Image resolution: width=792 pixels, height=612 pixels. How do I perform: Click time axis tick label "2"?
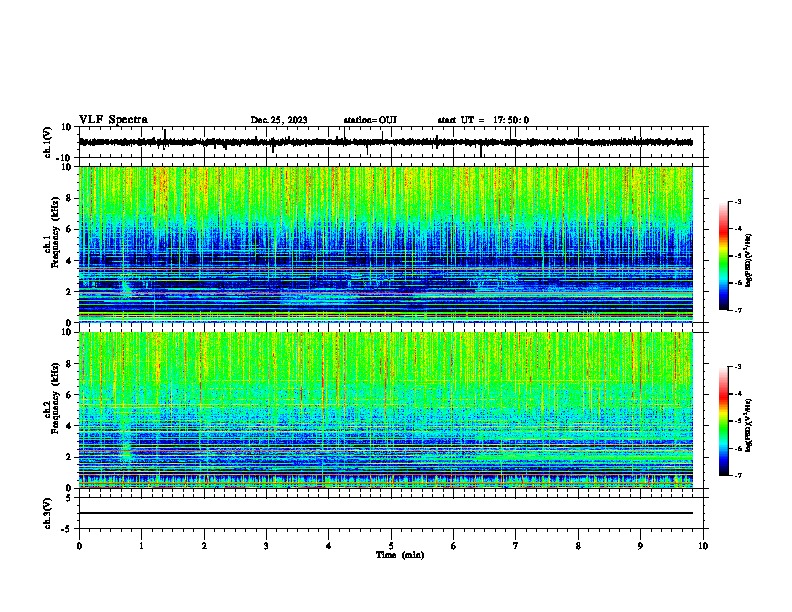point(204,546)
